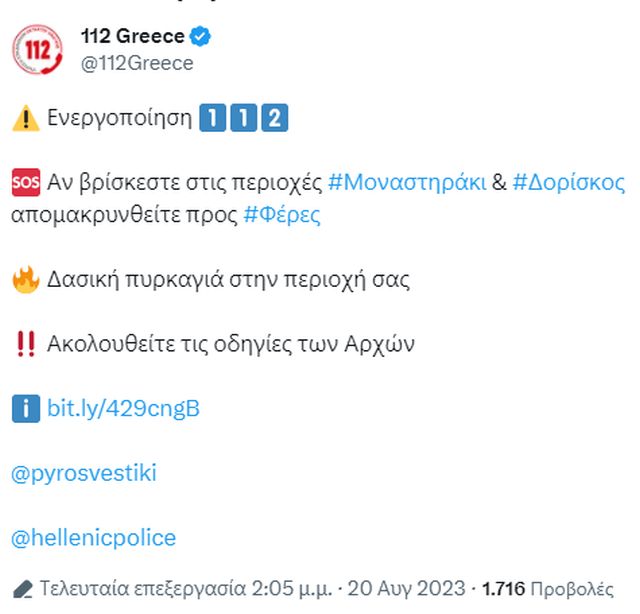Open the #Δορίσκος hashtag

tap(568, 183)
